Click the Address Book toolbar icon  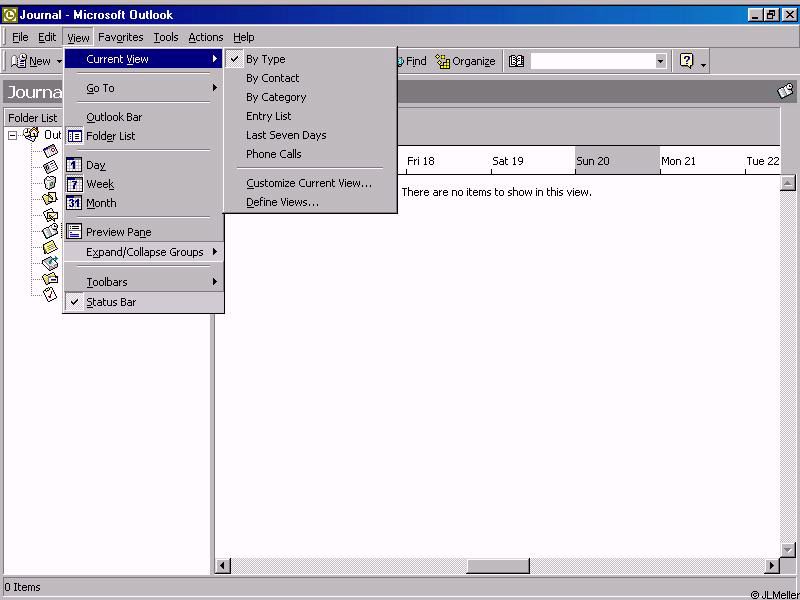(x=516, y=61)
